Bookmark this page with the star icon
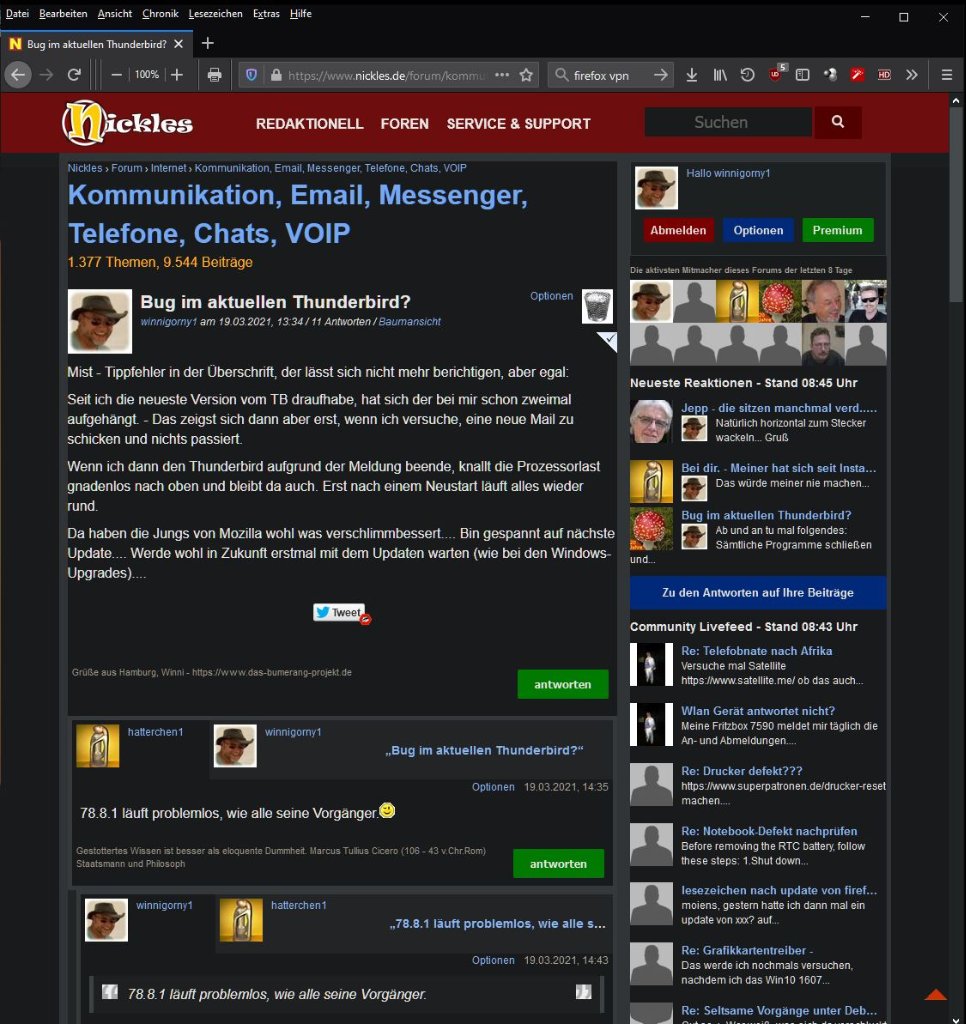This screenshot has height=1024, width=966. pos(526,75)
